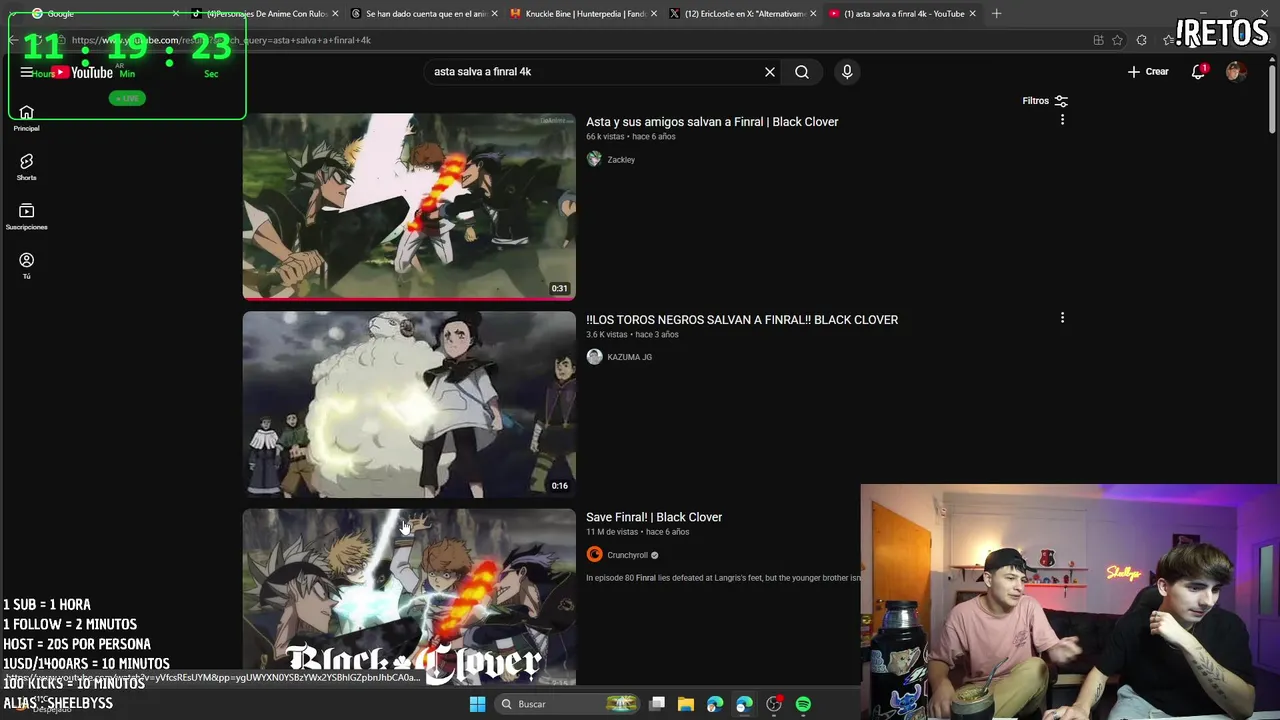The height and width of the screenshot is (720, 1280).
Task: Play the 0:16 Toros Negros thumbnail
Action: pos(409,404)
